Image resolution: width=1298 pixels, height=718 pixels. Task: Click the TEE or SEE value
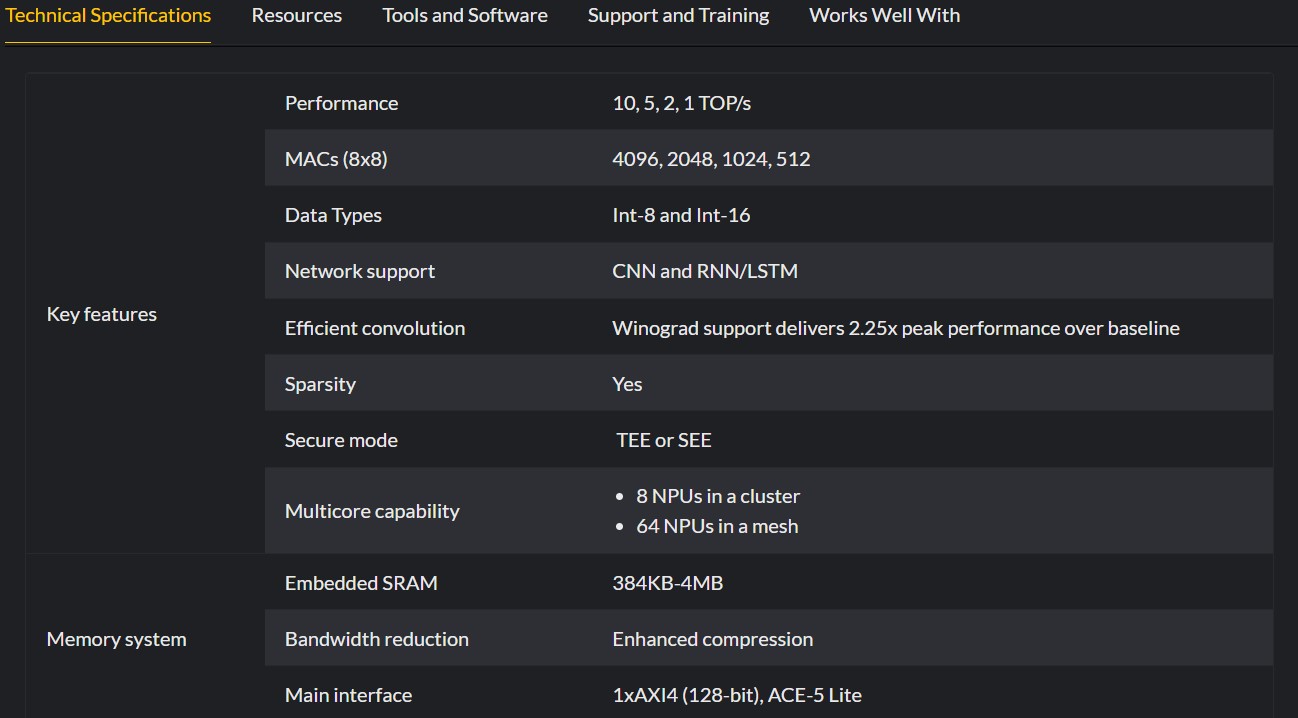point(664,440)
